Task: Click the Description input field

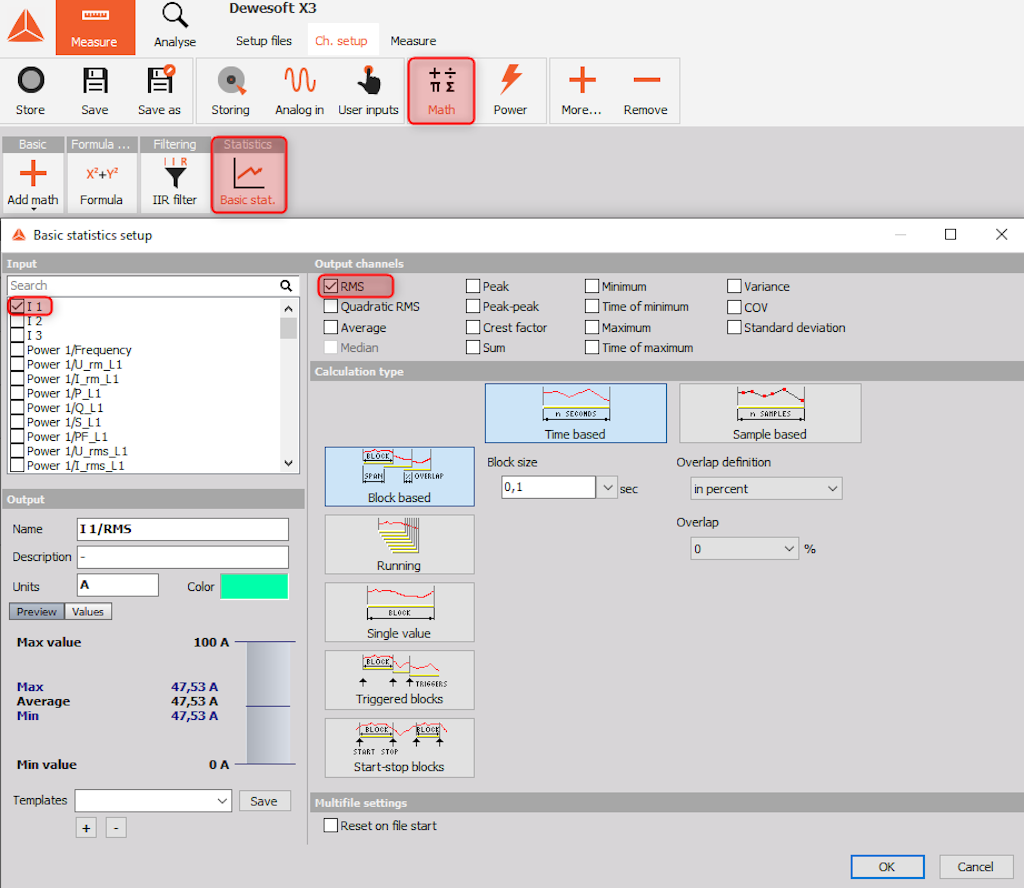Action: [x=183, y=557]
